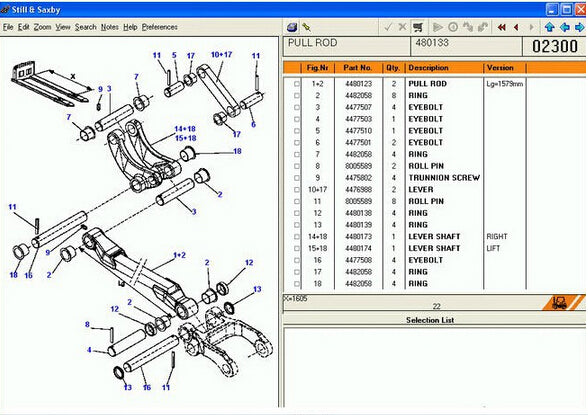Screen dimensions: 588x415
Task: Click the orange forklift icon in status bar
Action: click(560, 302)
